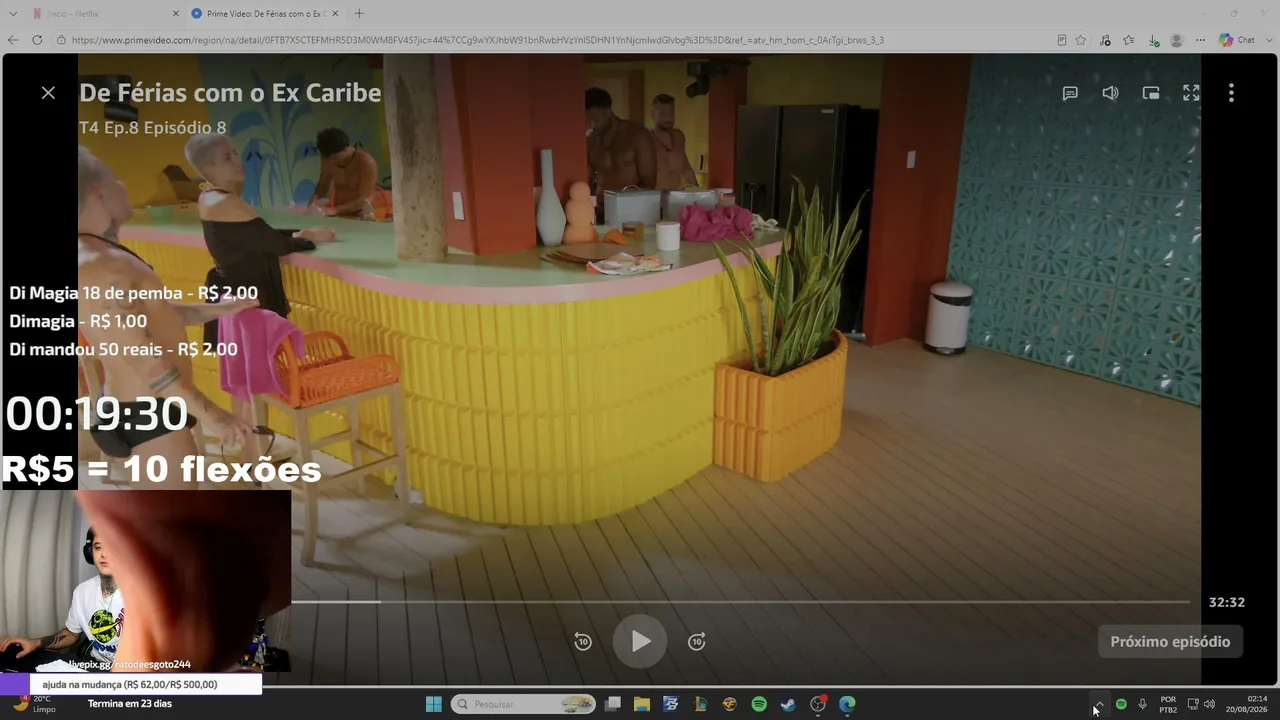Image resolution: width=1280 pixels, height=720 pixels.
Task: Skip forward 10 seconds
Action: [x=697, y=641]
